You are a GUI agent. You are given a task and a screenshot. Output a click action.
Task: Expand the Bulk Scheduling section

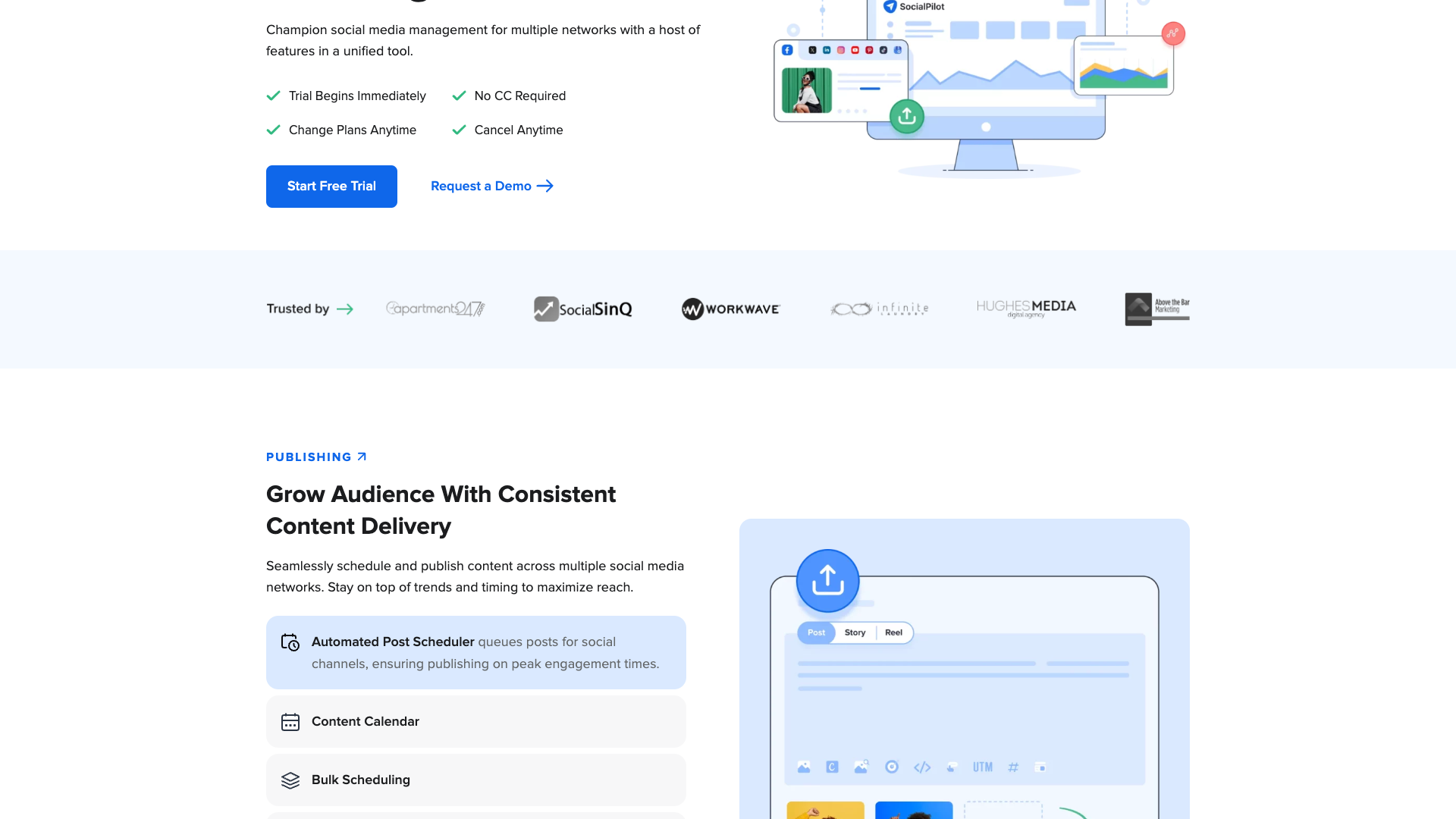(475, 780)
